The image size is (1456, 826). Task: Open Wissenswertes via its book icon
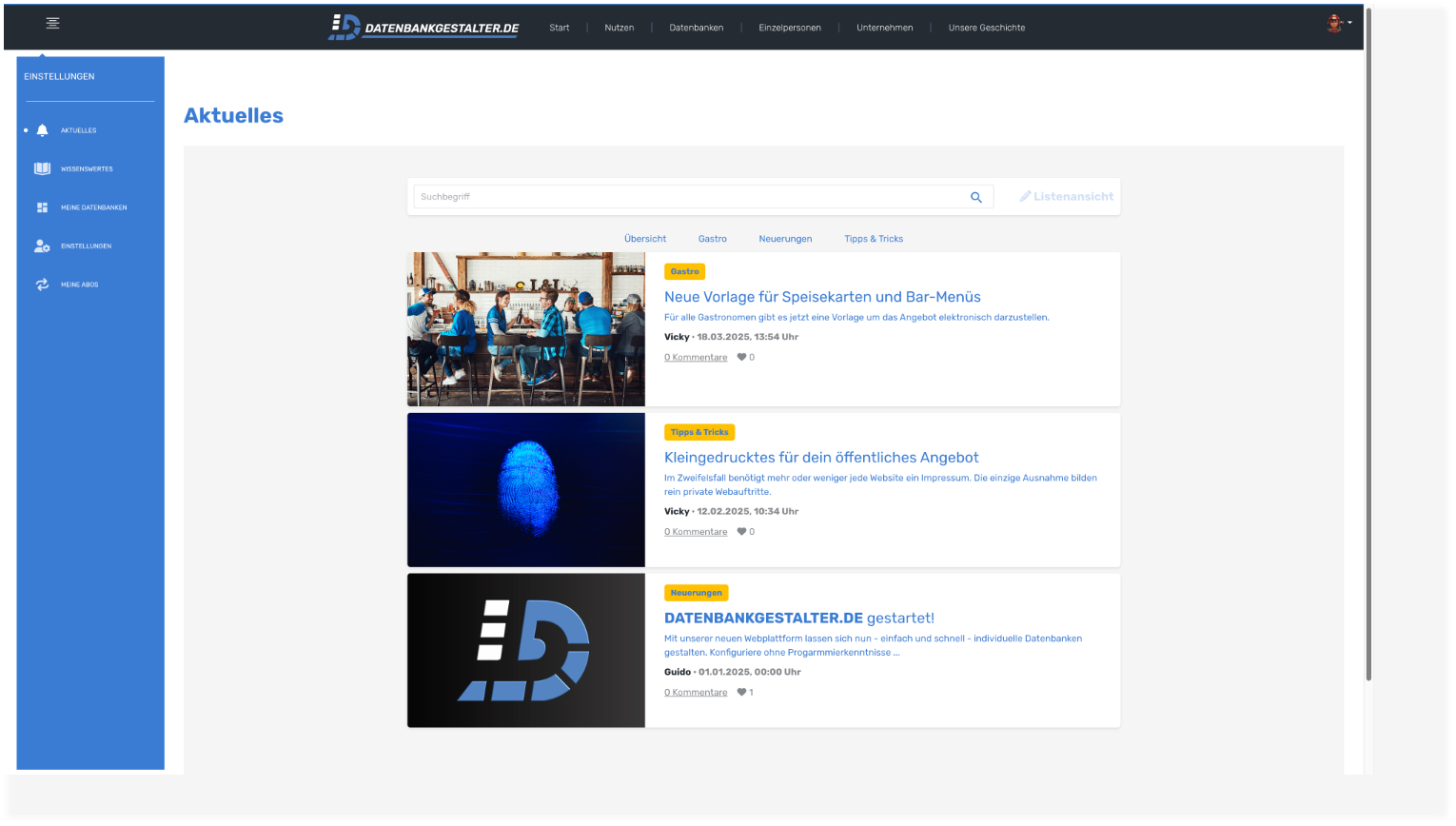42,168
